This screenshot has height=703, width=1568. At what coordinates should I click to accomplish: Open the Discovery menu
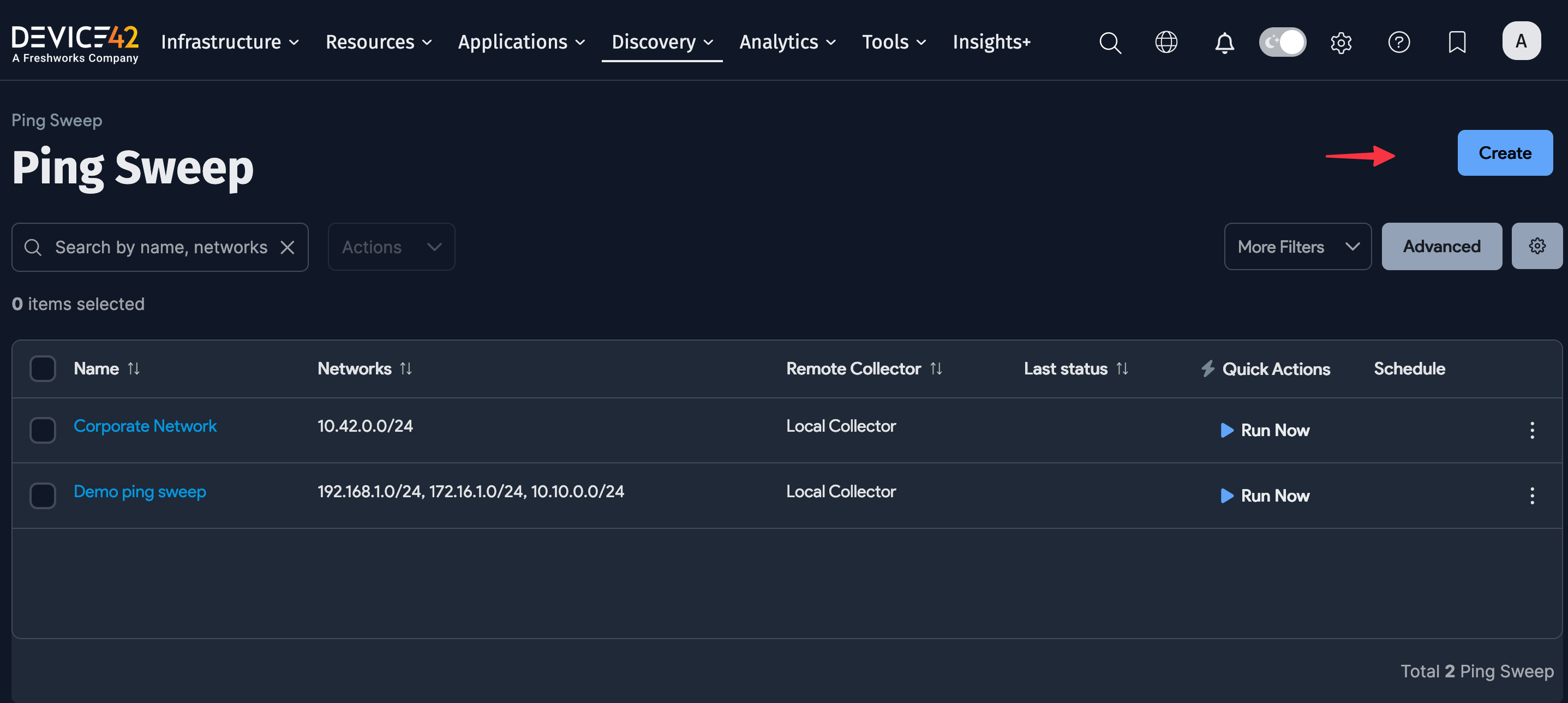(x=662, y=42)
